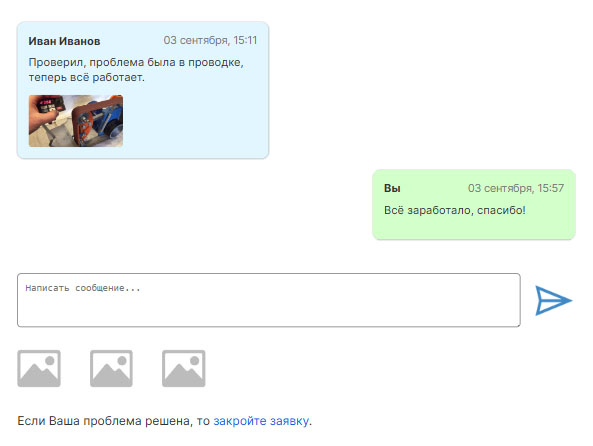Click the reply "Всё заработало, спасибо!"

(x=455, y=210)
